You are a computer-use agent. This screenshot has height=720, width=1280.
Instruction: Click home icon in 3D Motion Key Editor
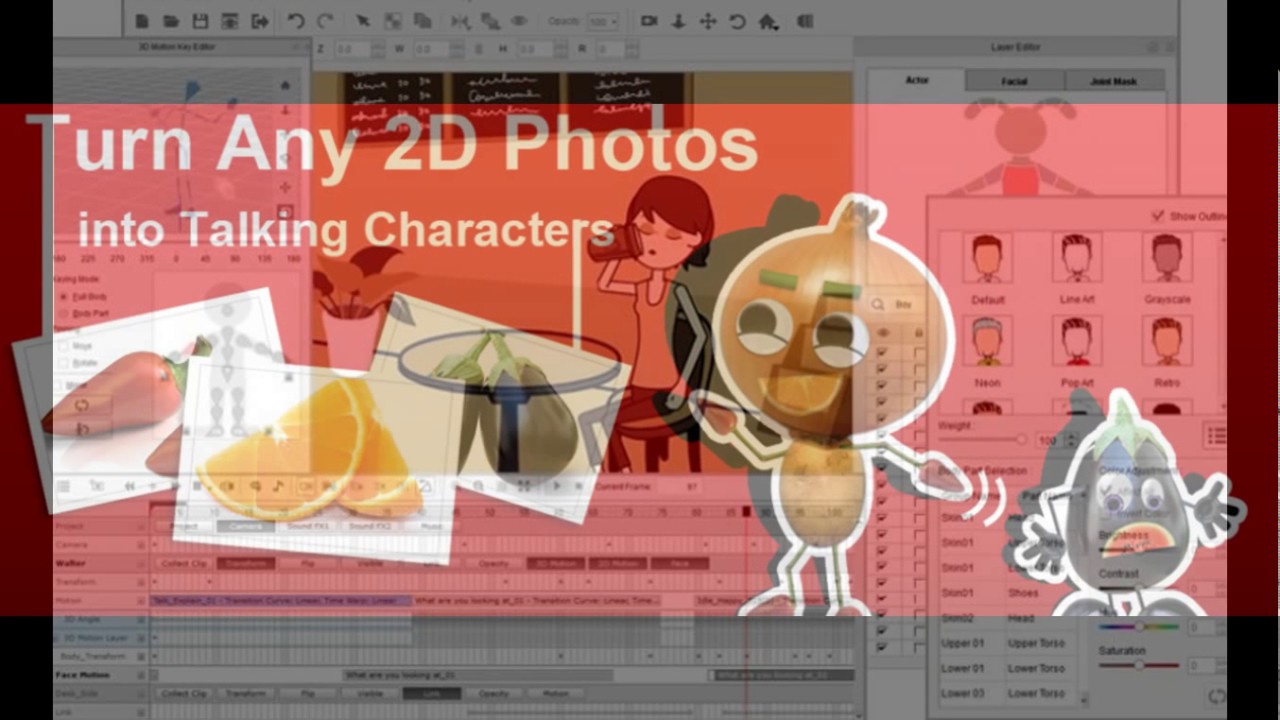coord(285,85)
